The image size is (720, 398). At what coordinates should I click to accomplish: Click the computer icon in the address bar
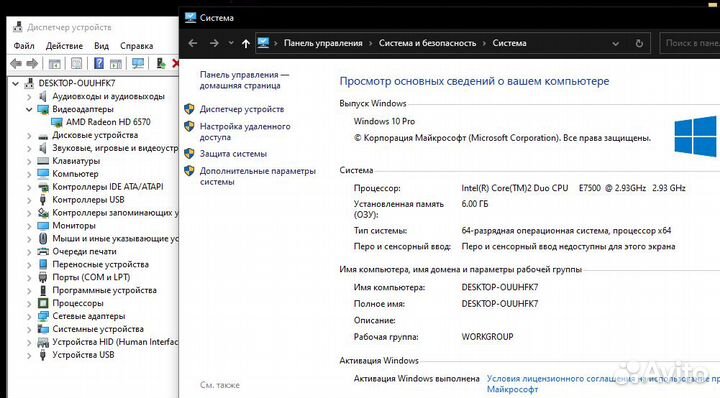(x=263, y=43)
